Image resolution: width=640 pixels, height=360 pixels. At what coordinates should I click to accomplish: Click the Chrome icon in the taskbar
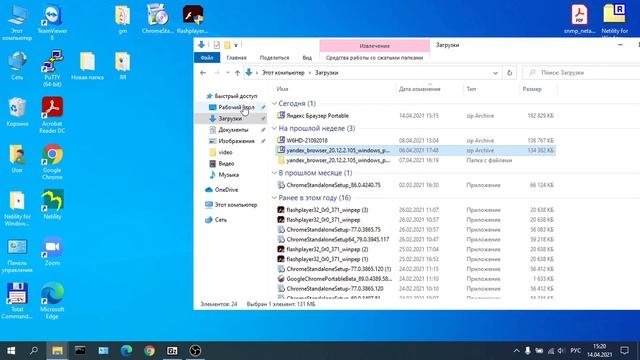pos(149,350)
